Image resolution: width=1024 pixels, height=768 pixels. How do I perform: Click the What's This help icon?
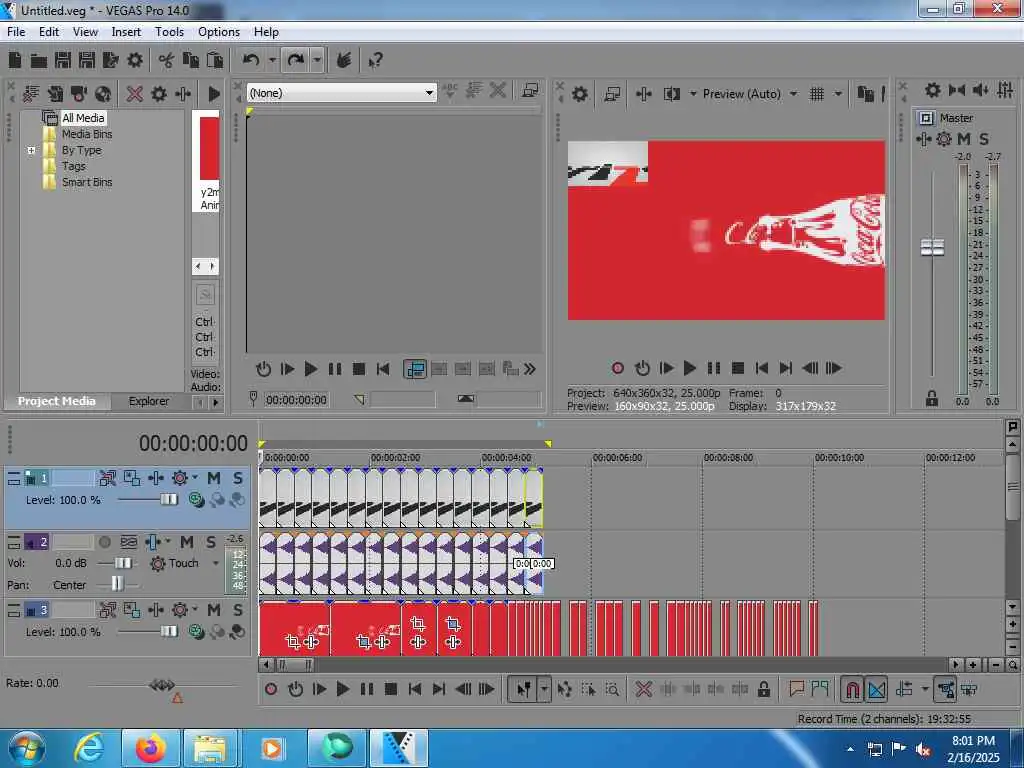coord(375,61)
